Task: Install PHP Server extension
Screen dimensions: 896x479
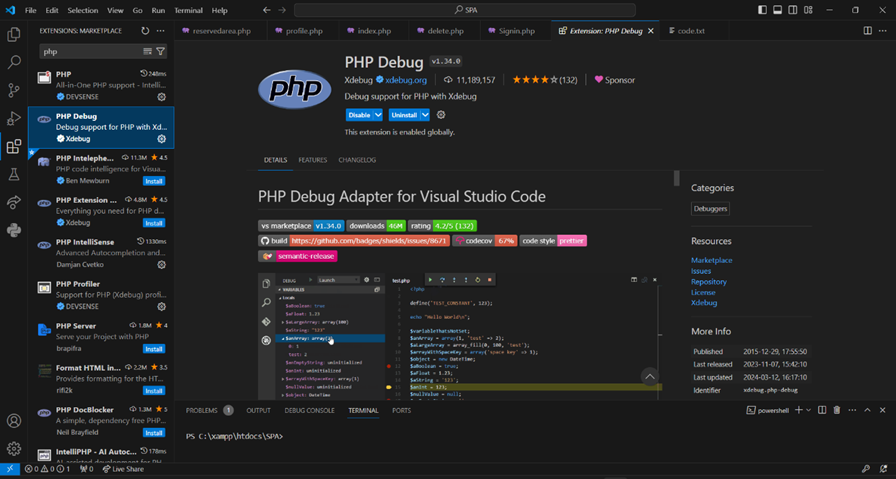Action: click(x=154, y=349)
